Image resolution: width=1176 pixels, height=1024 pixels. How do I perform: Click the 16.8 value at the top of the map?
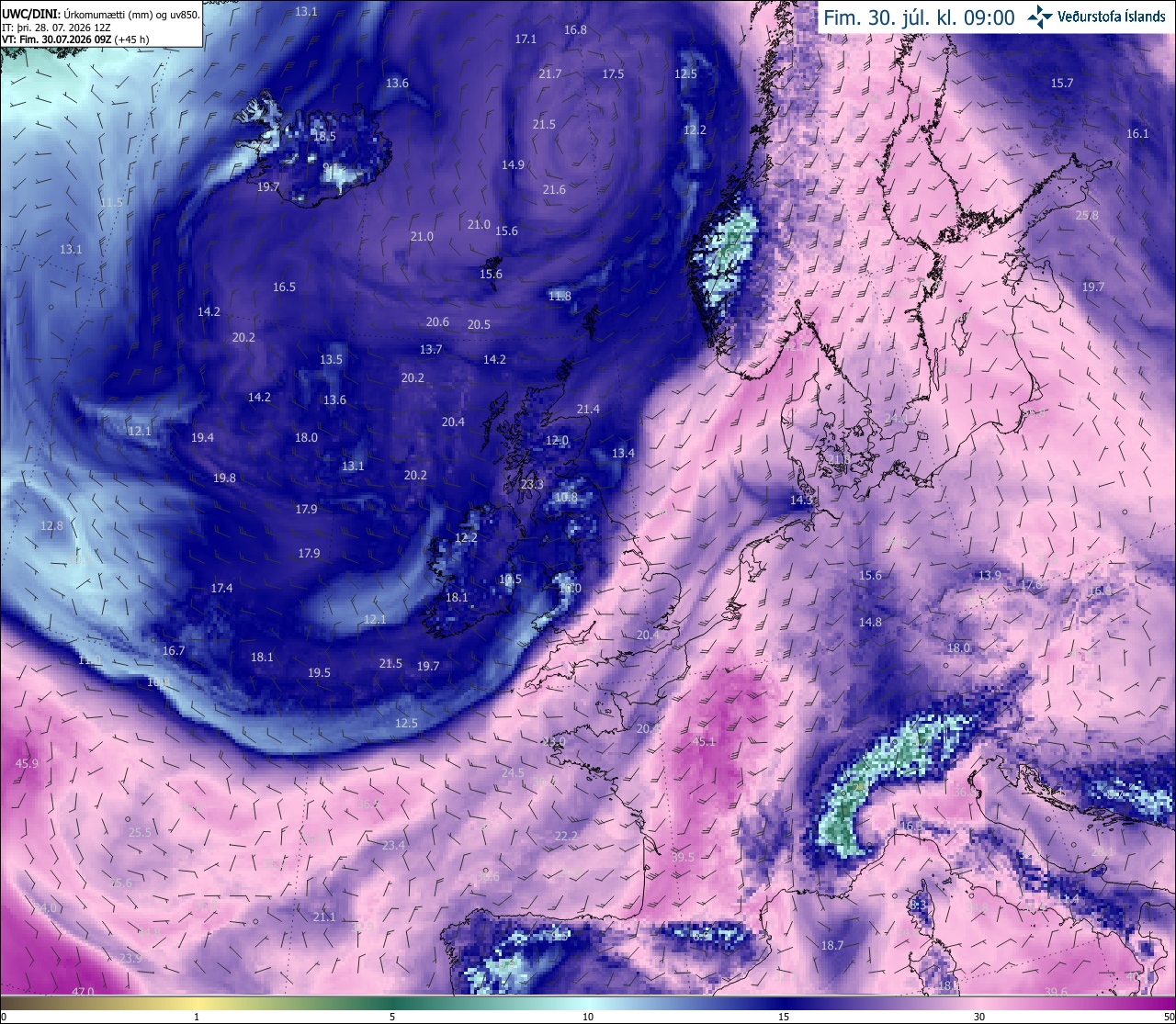tap(575, 29)
